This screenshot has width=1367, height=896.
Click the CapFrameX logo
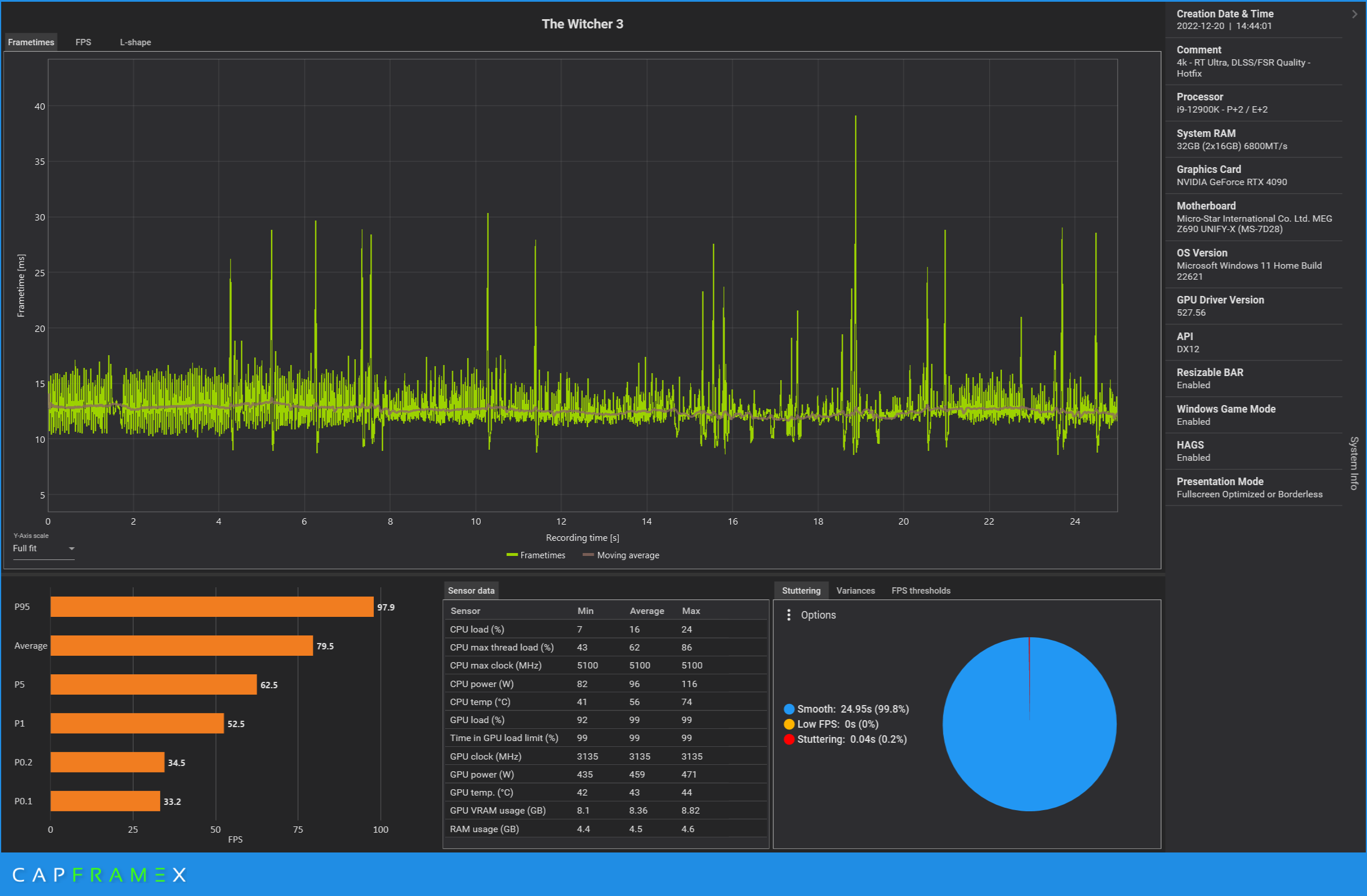pyautogui.click(x=99, y=875)
